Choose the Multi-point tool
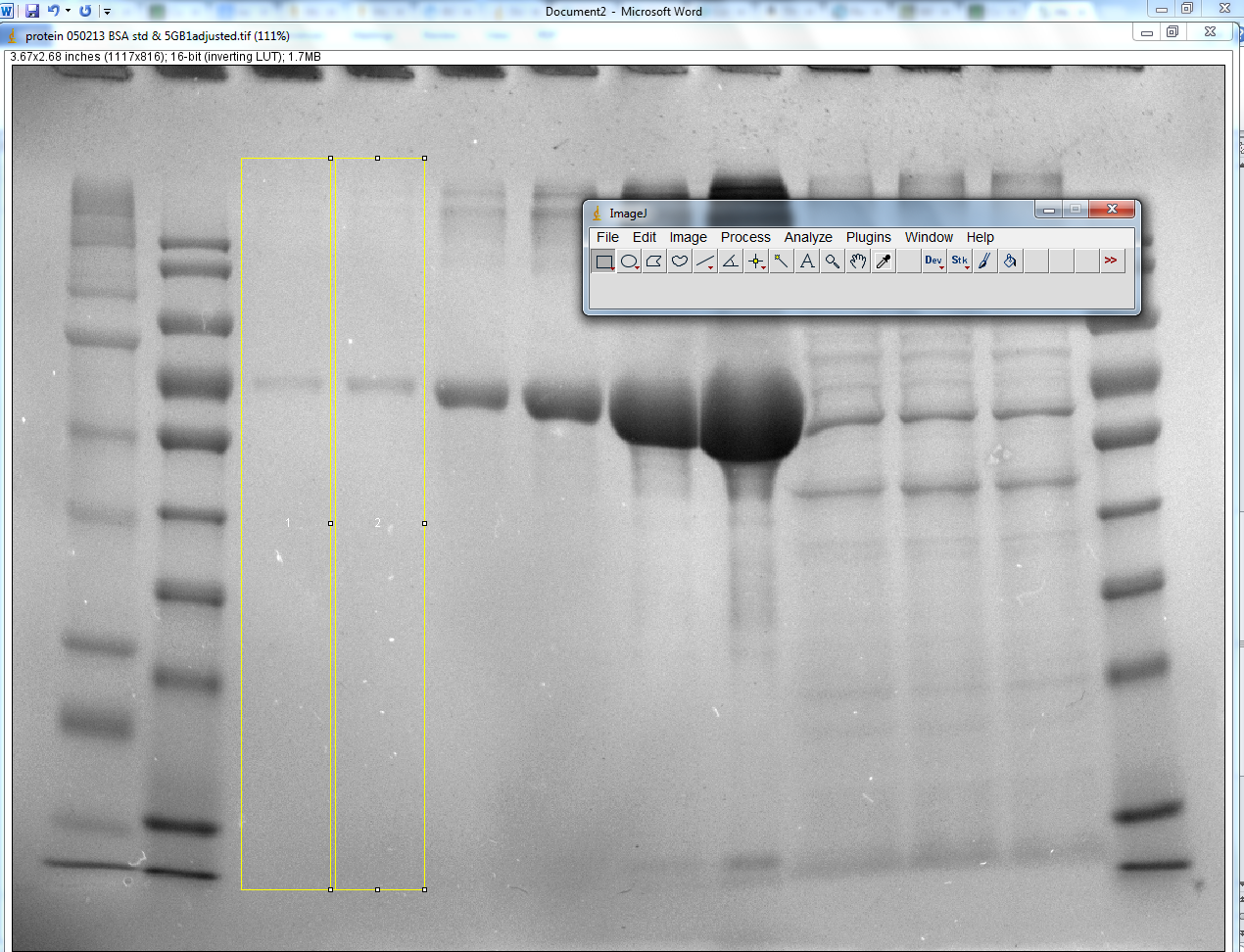The height and width of the screenshot is (952, 1244). coord(756,262)
